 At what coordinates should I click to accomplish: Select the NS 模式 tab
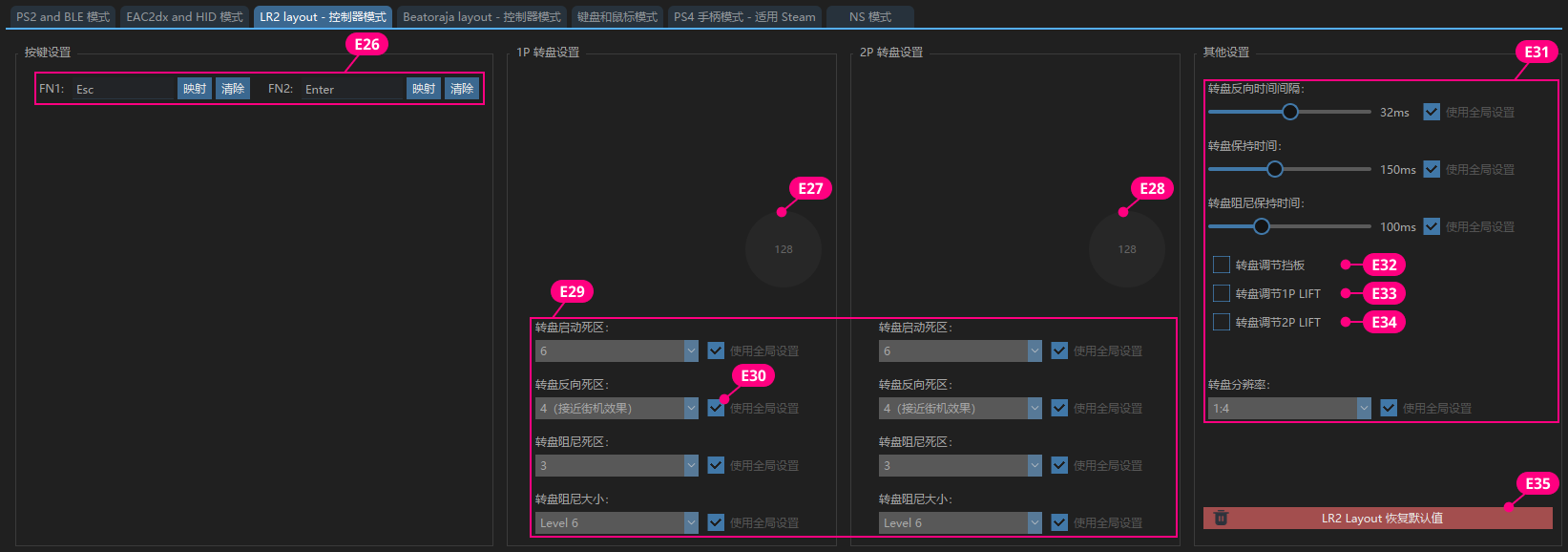(869, 16)
